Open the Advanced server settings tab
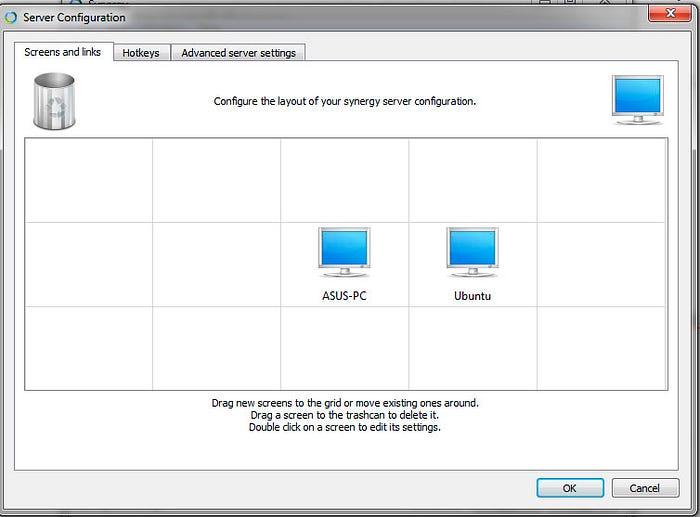700x517 pixels. (x=238, y=53)
